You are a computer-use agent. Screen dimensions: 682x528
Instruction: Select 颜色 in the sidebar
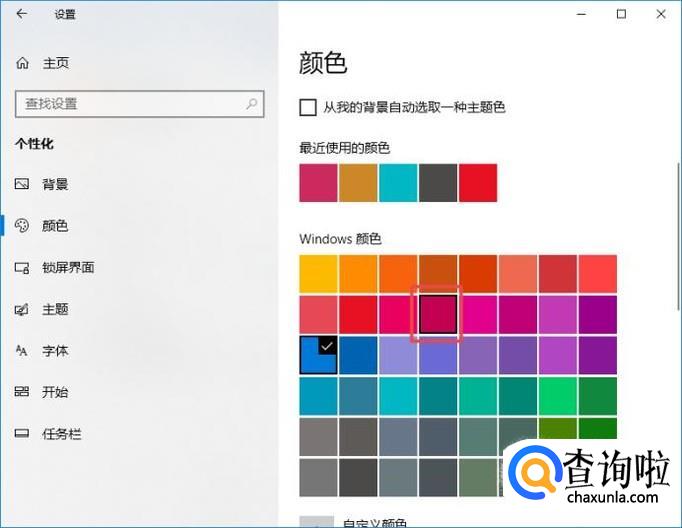(55, 226)
